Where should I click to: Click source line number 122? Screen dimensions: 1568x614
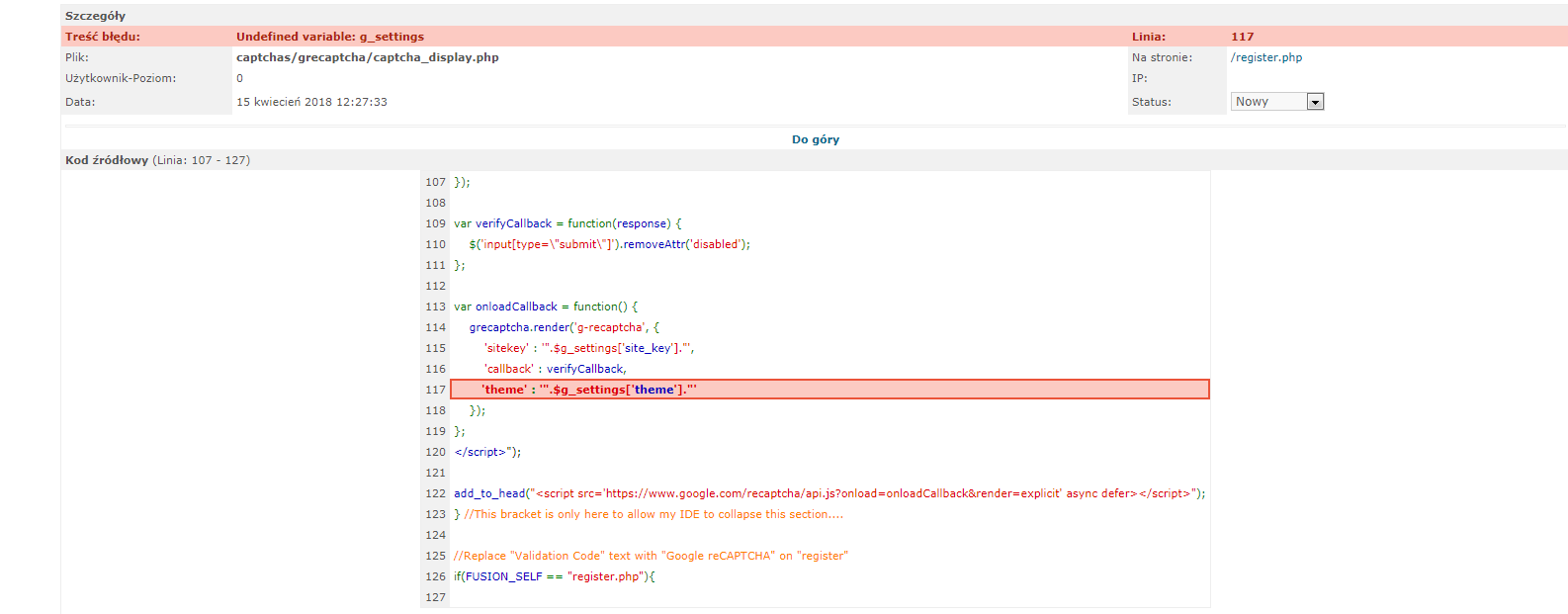tap(436, 493)
